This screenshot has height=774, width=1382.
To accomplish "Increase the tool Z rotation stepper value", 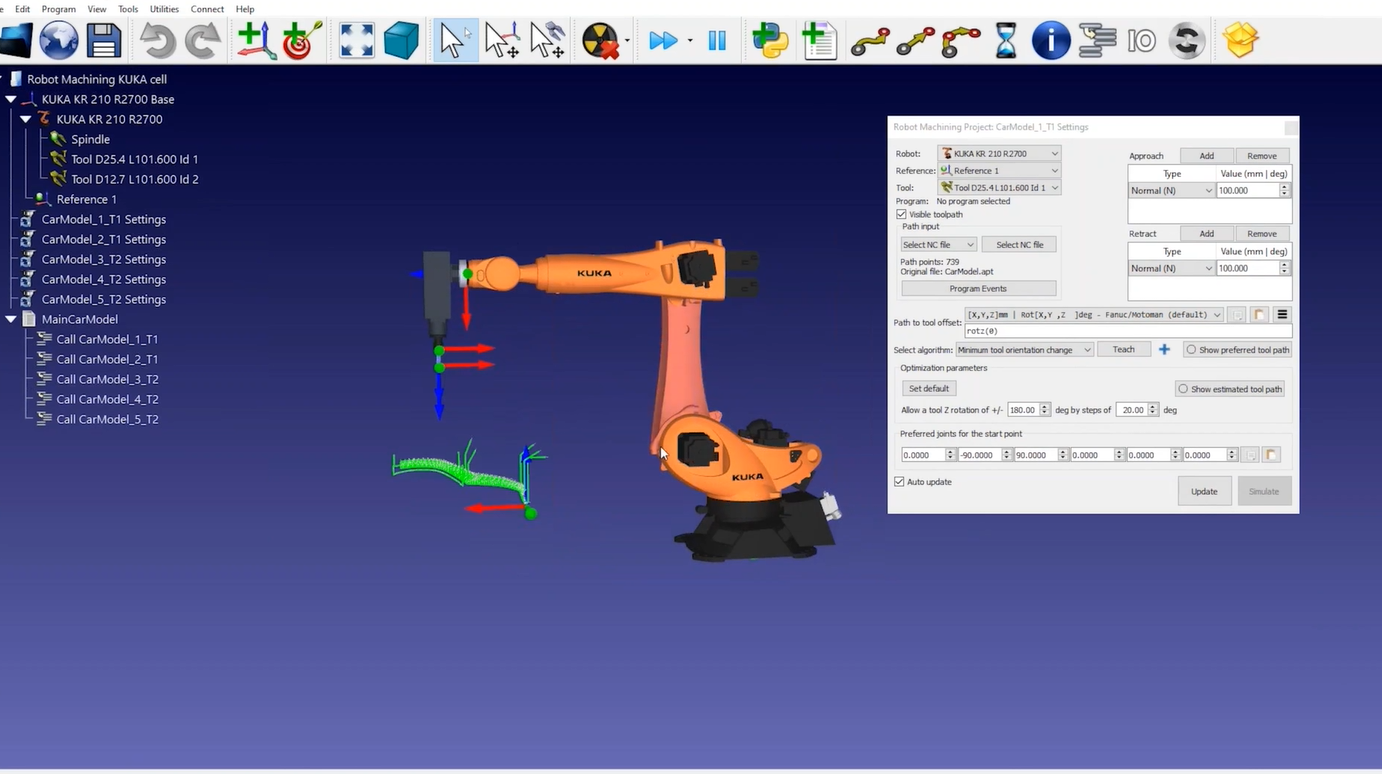I will tap(1043, 405).
